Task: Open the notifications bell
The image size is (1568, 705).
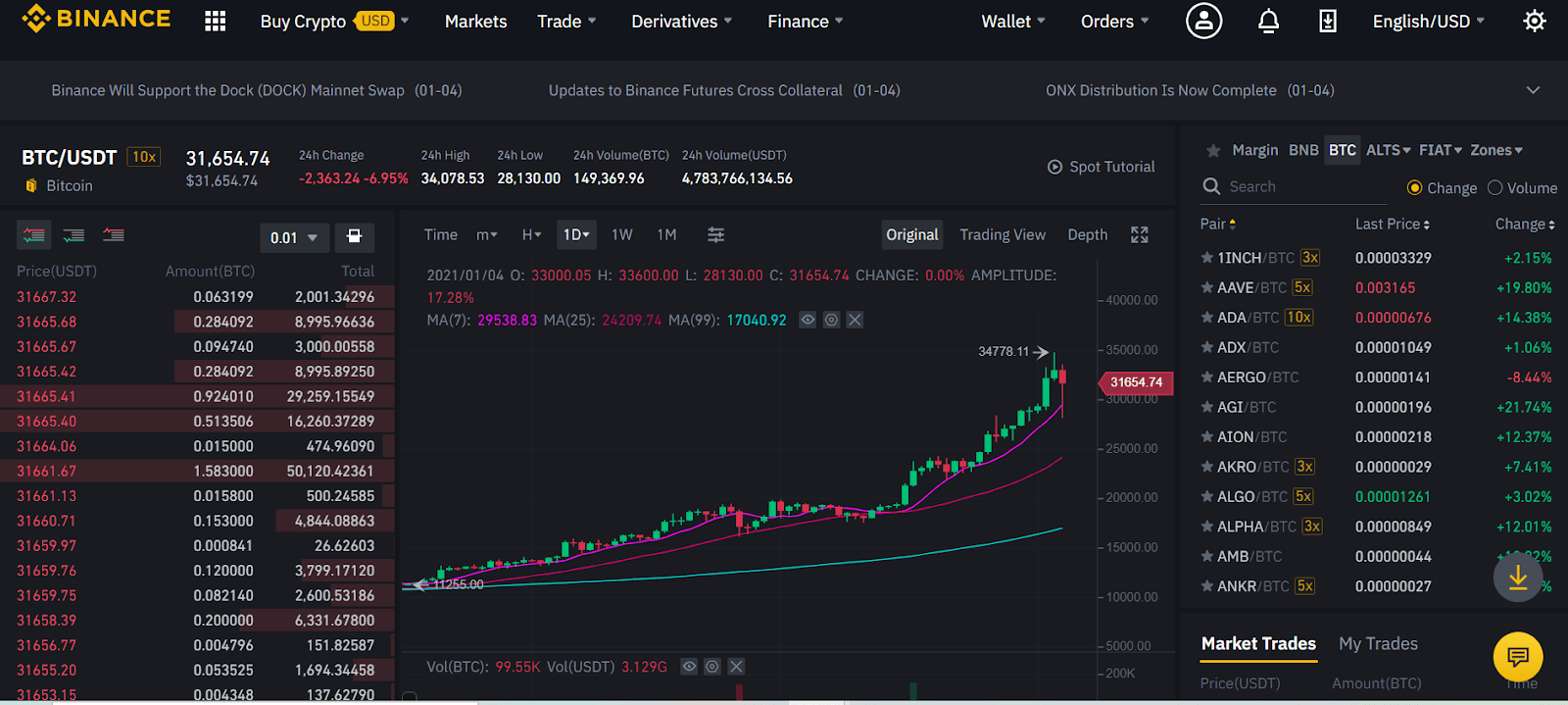Action: coord(1268,21)
